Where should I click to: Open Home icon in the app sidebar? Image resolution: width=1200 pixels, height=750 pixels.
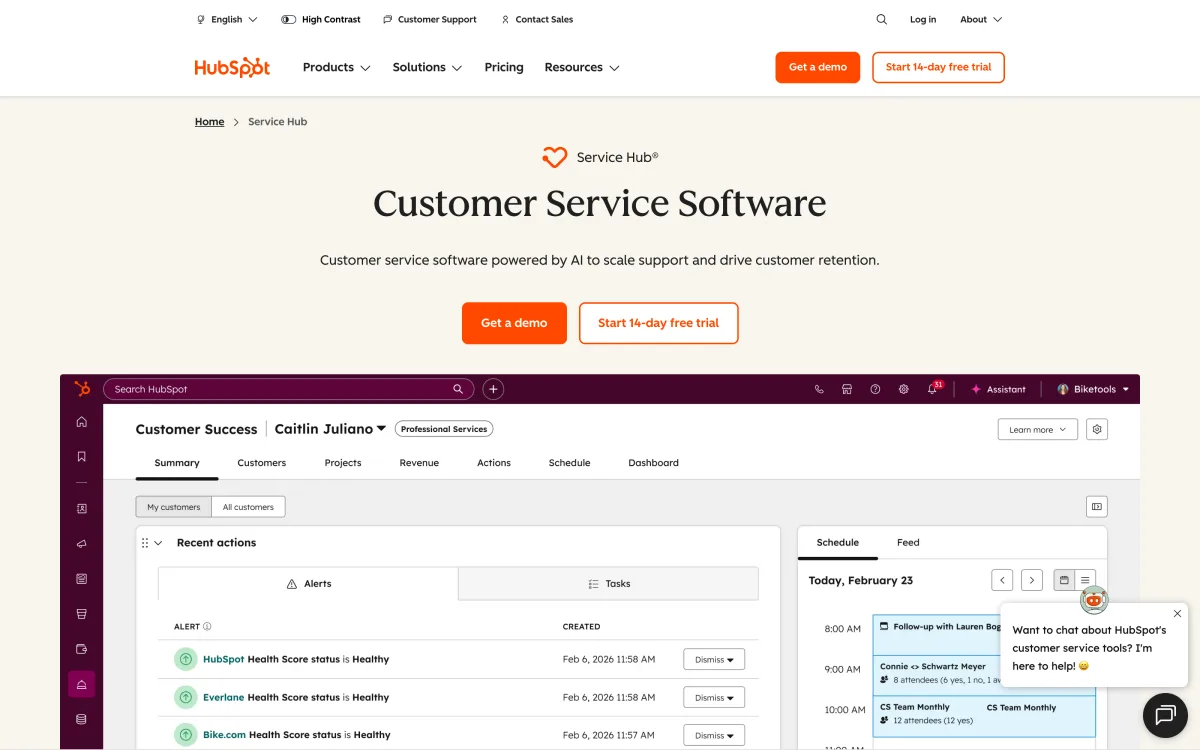tap(82, 422)
